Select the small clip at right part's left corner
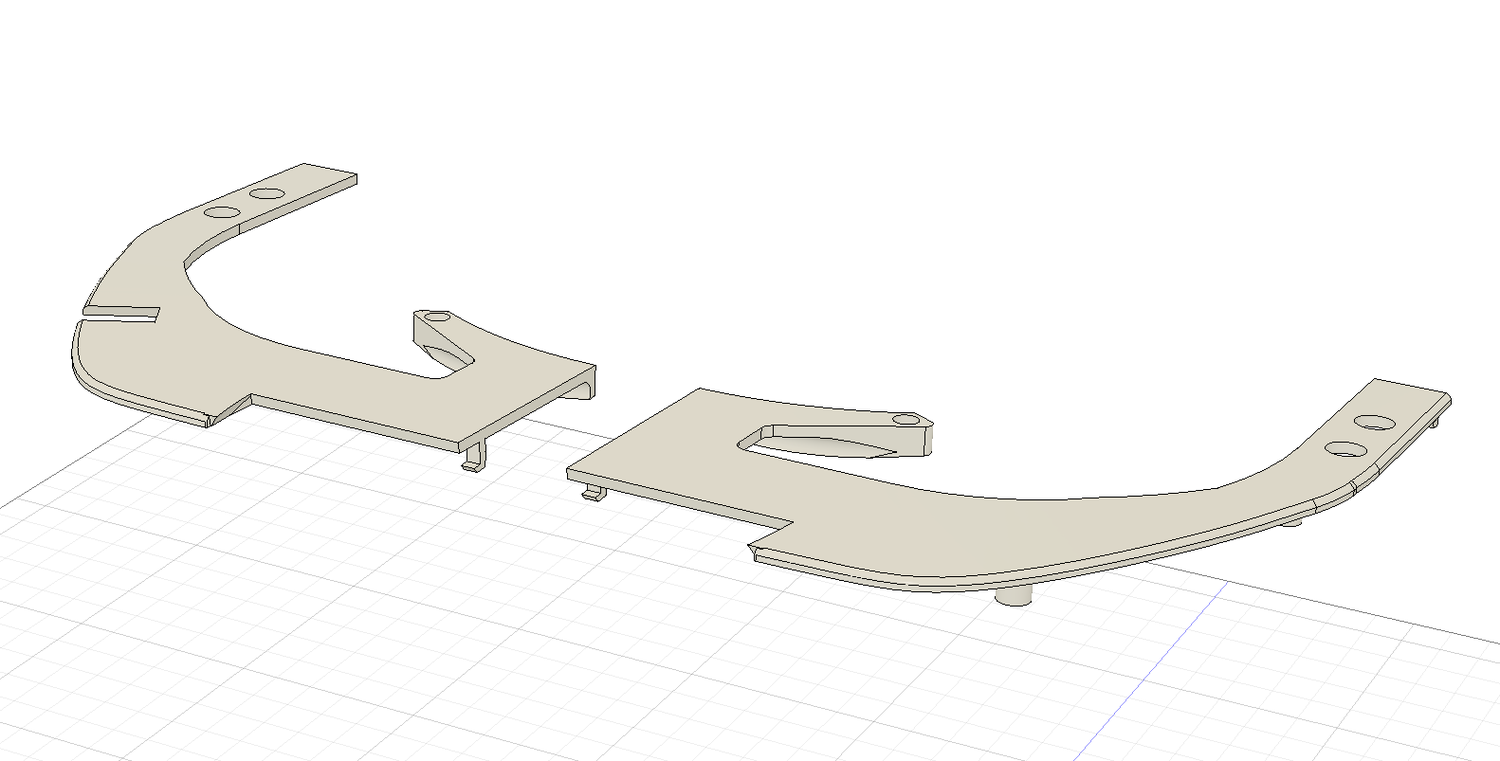 [592, 492]
